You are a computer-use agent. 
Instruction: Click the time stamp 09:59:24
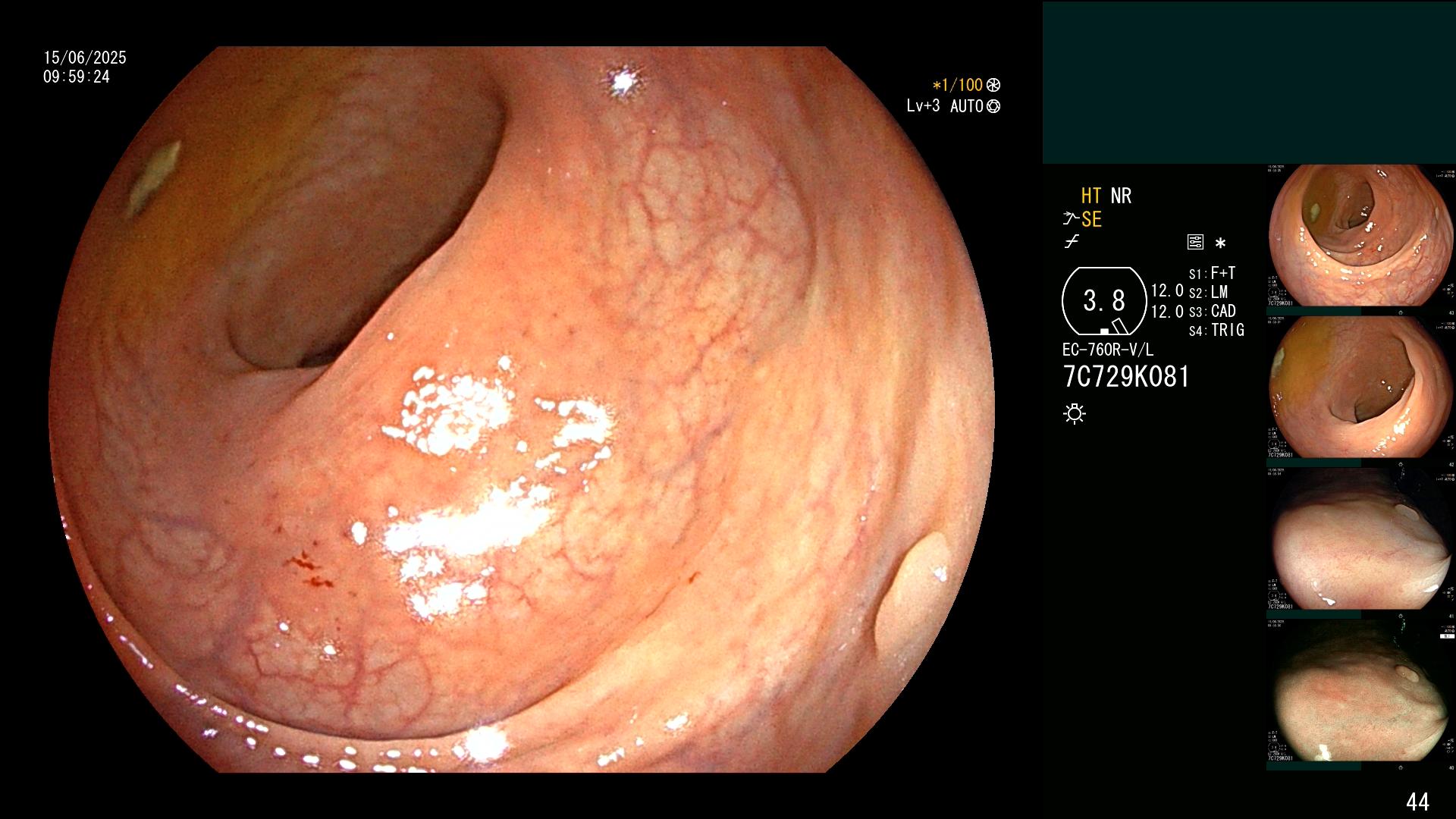pyautogui.click(x=77, y=77)
